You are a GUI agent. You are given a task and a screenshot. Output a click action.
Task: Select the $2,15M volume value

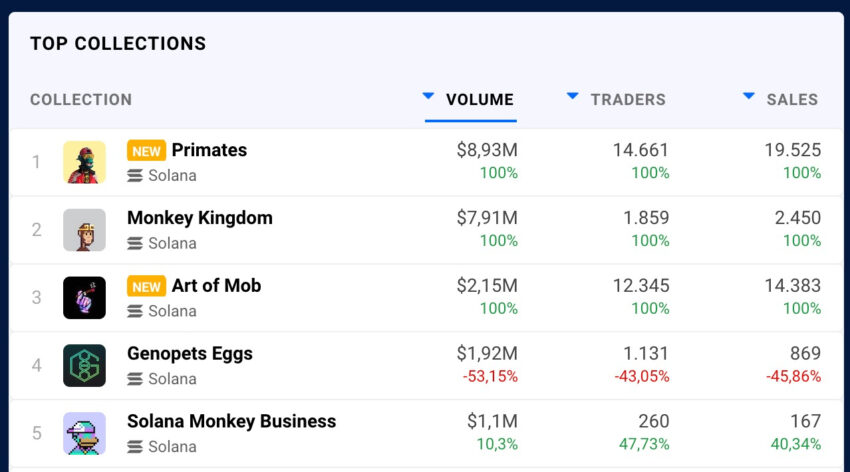(x=487, y=286)
